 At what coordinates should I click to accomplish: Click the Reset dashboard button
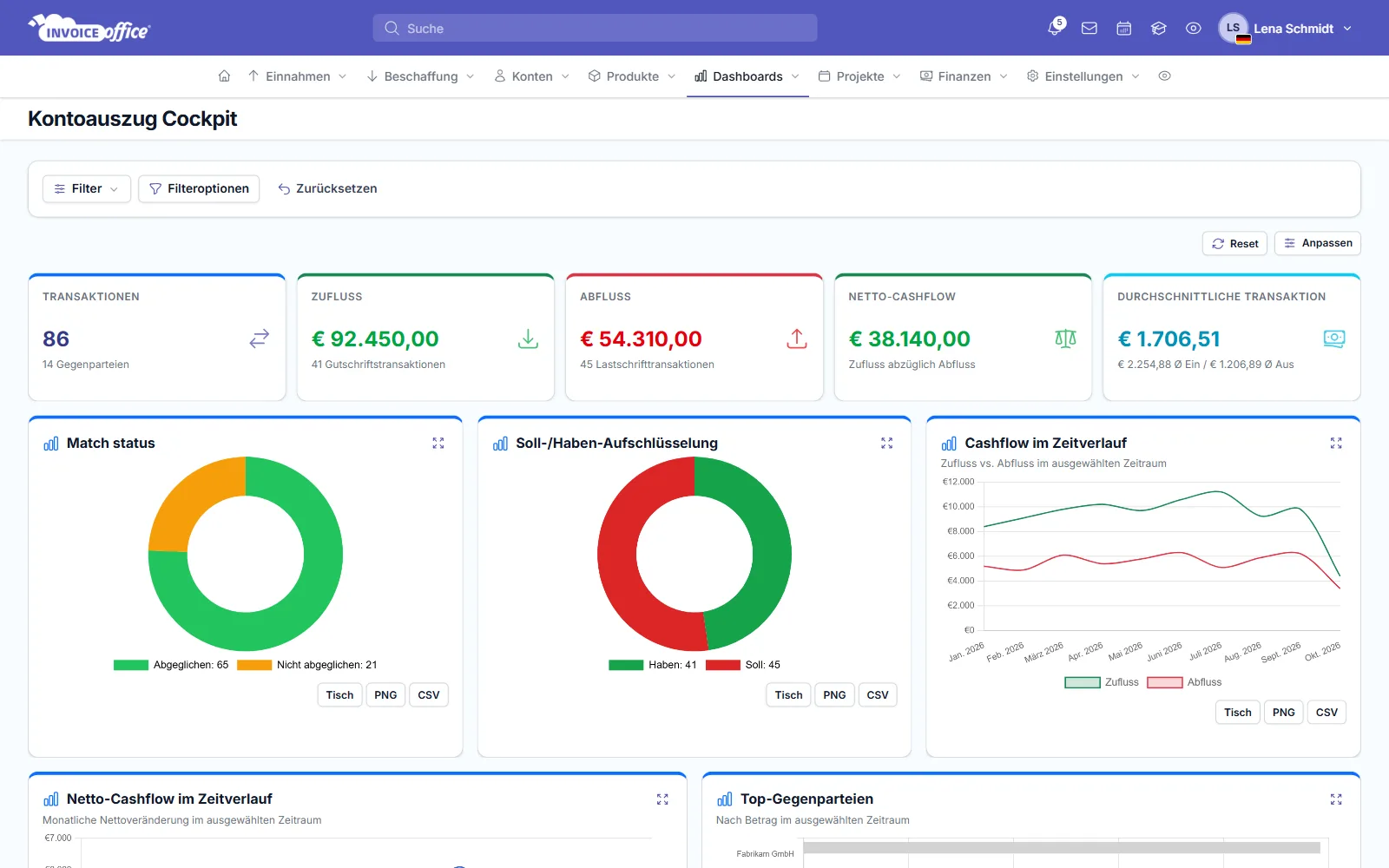pyautogui.click(x=1234, y=243)
